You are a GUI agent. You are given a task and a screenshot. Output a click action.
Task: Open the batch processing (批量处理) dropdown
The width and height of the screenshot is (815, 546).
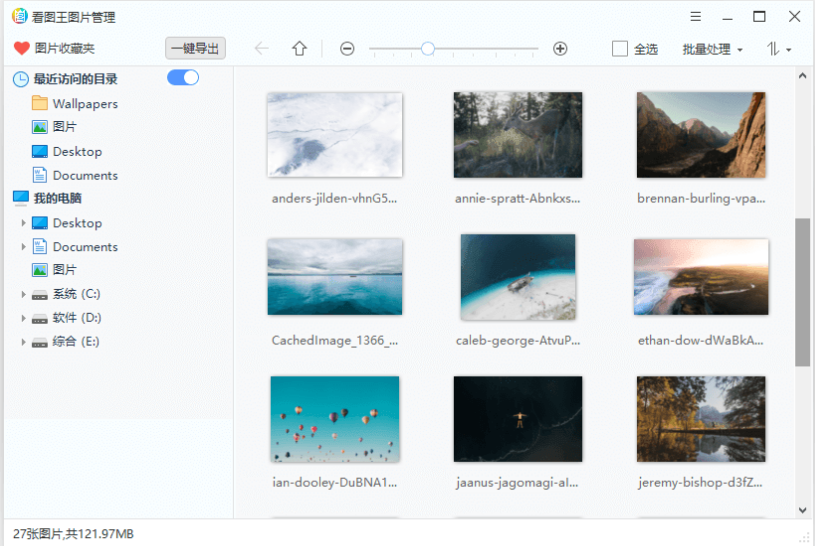[x=712, y=49]
